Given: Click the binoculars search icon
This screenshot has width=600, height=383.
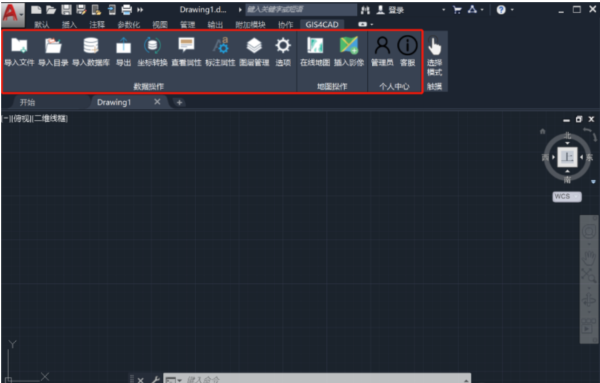Looking at the screenshot, I should [x=365, y=10].
